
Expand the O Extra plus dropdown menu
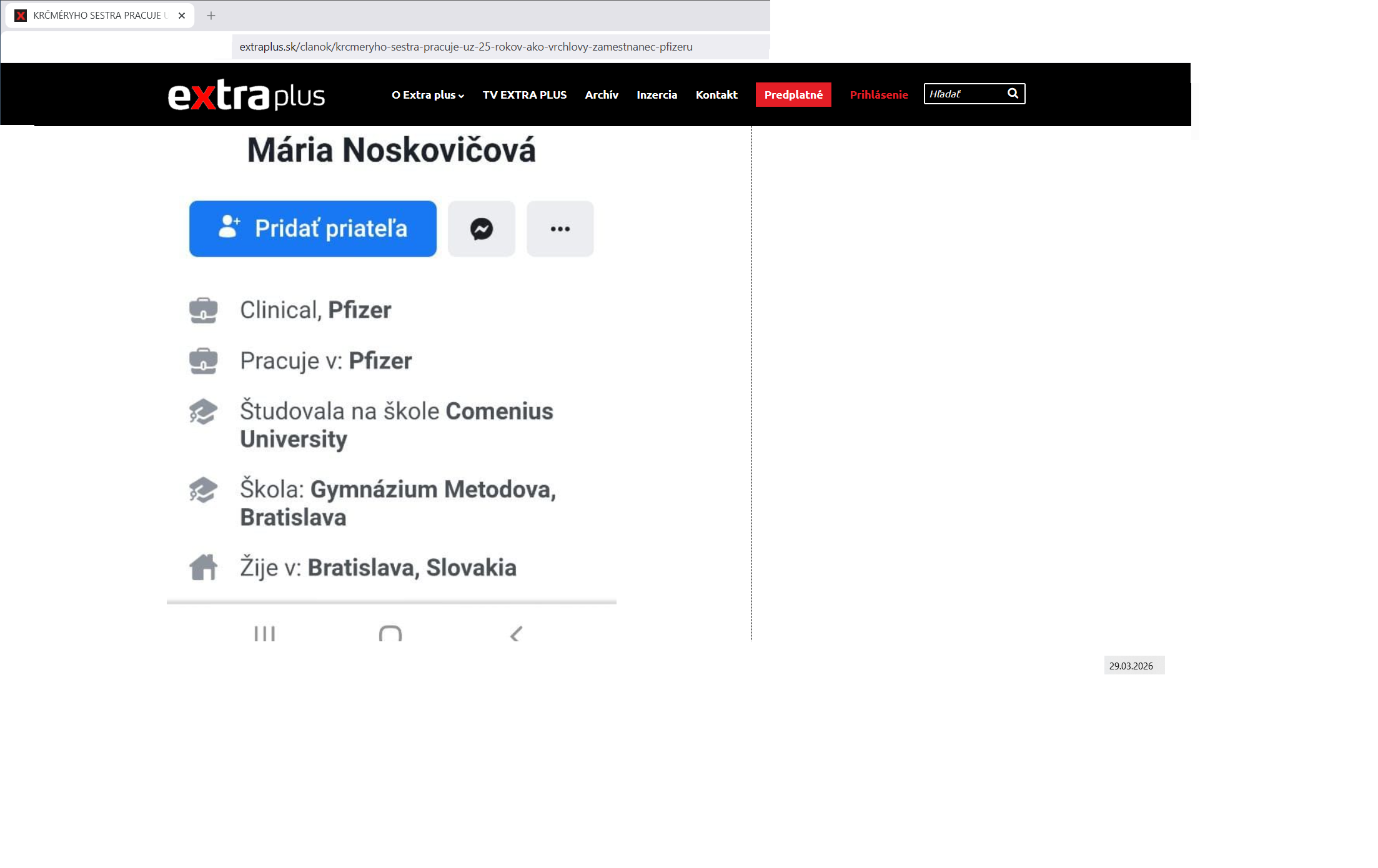tap(427, 95)
